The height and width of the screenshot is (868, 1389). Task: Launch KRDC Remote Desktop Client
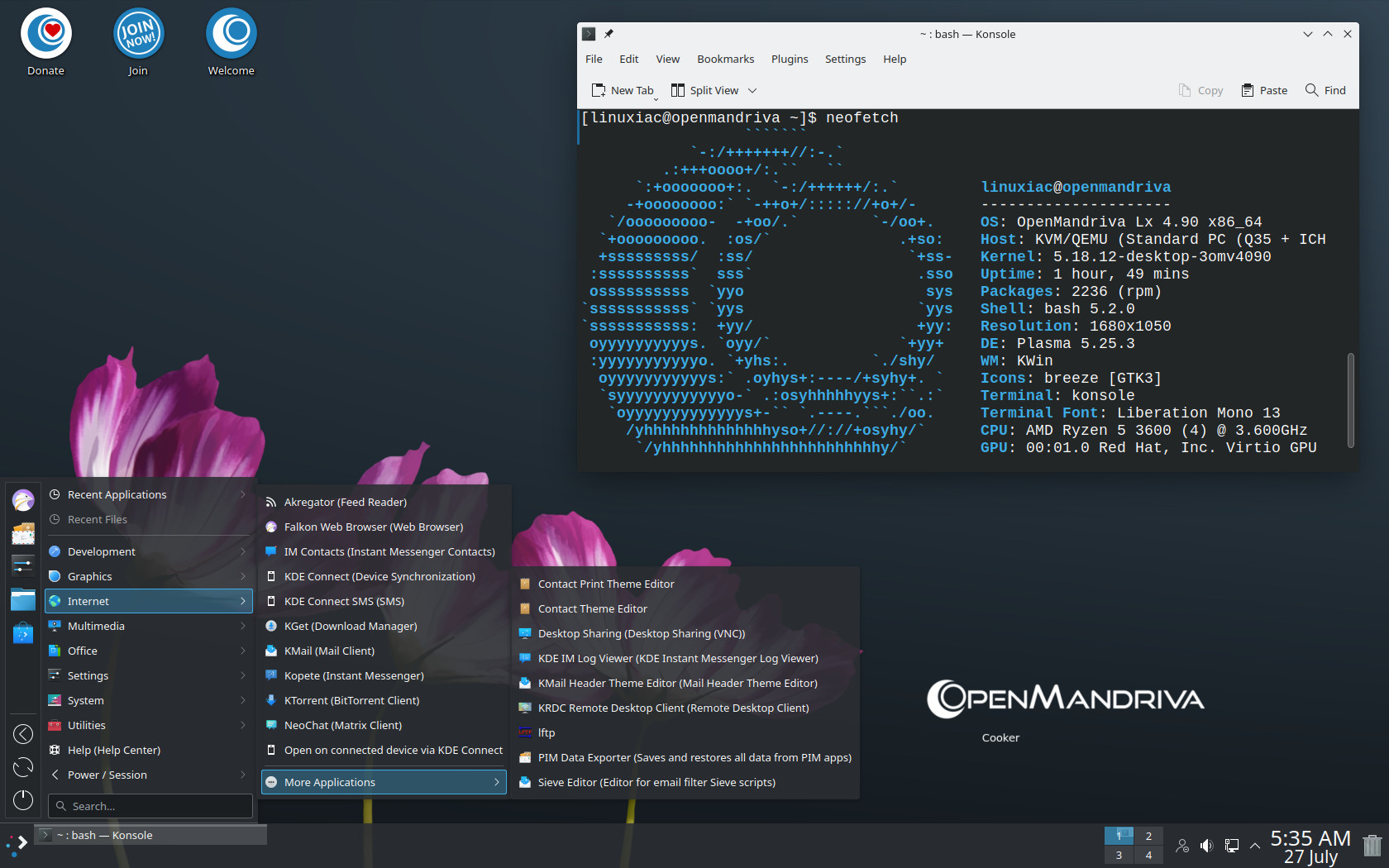coord(685,708)
